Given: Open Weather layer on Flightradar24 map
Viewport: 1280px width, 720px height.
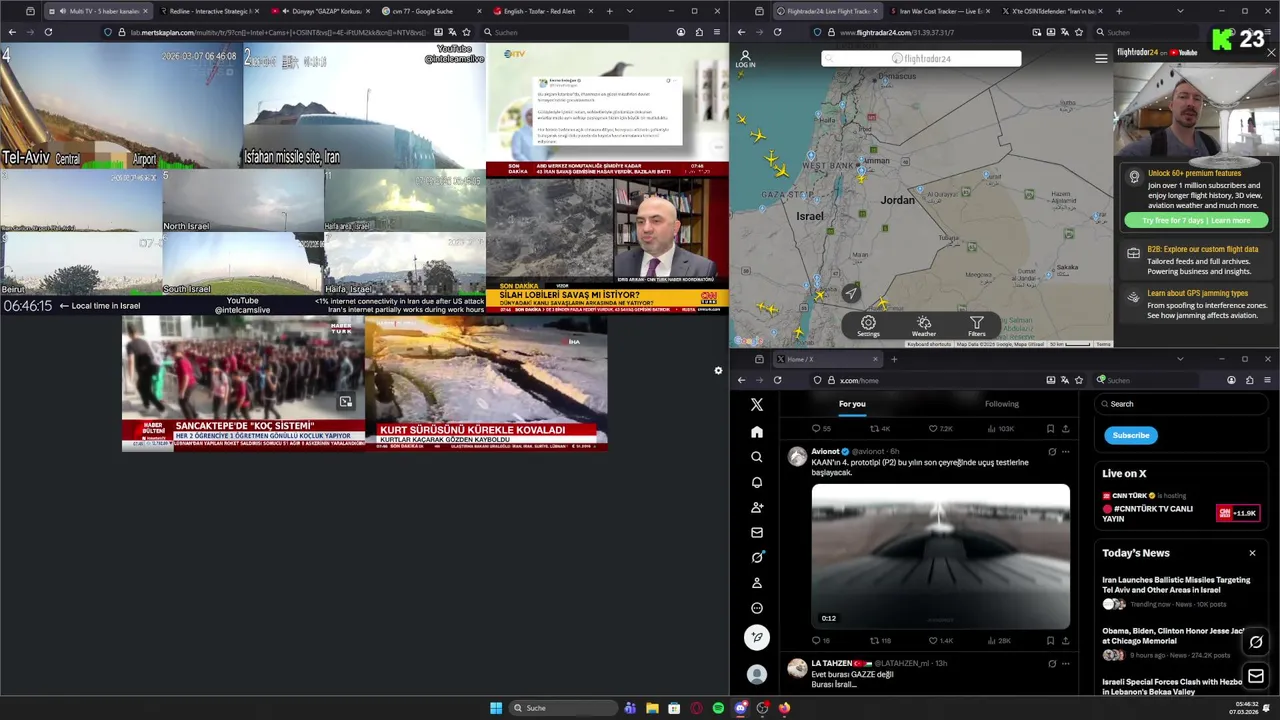Looking at the screenshot, I should (924, 326).
